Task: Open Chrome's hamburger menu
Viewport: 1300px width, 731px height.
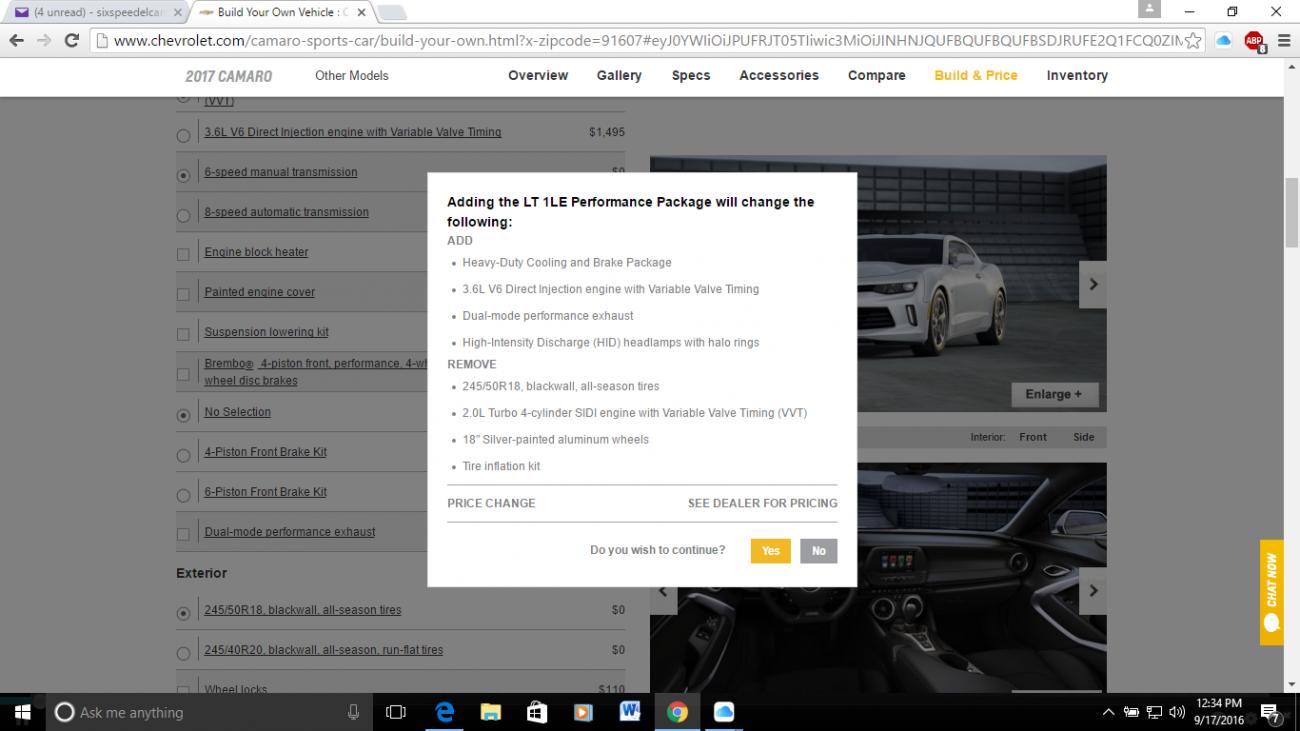Action: pyautogui.click(x=1284, y=41)
